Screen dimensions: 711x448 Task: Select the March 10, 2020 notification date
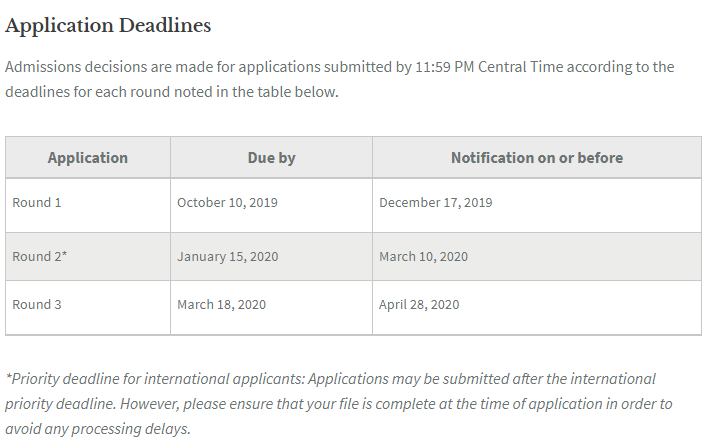(424, 256)
